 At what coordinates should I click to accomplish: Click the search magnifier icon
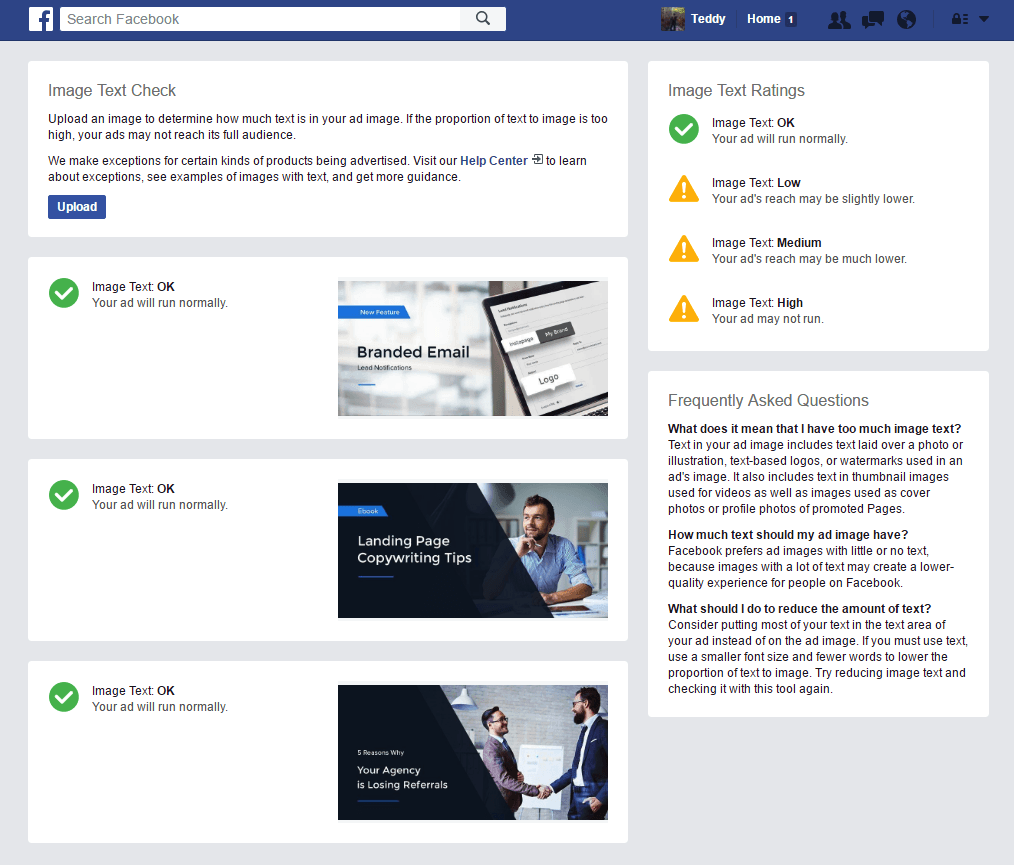tap(483, 18)
